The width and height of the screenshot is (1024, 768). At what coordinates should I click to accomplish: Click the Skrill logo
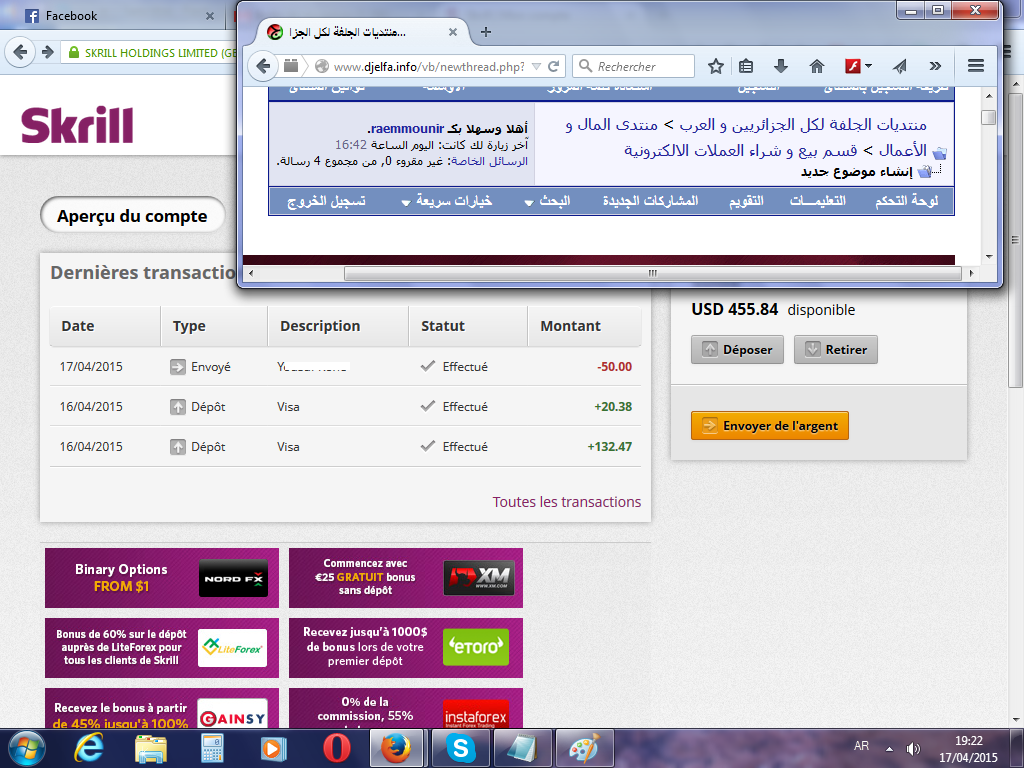[77, 125]
